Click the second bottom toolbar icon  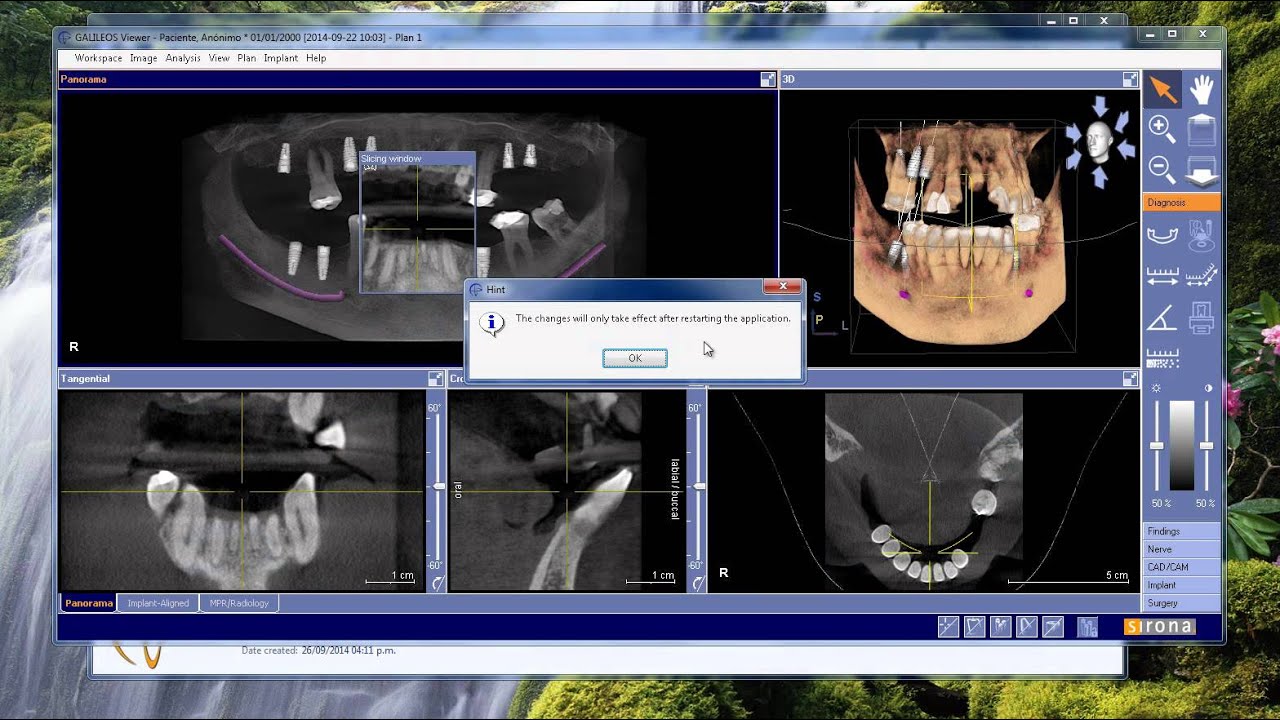pyautogui.click(x=974, y=627)
